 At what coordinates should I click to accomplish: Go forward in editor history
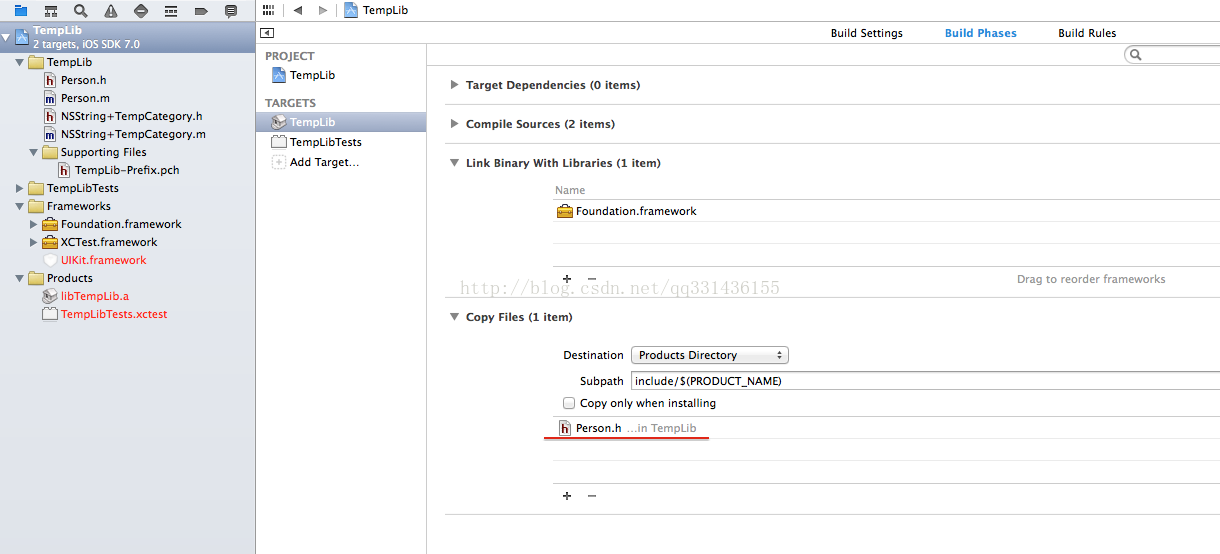(322, 10)
